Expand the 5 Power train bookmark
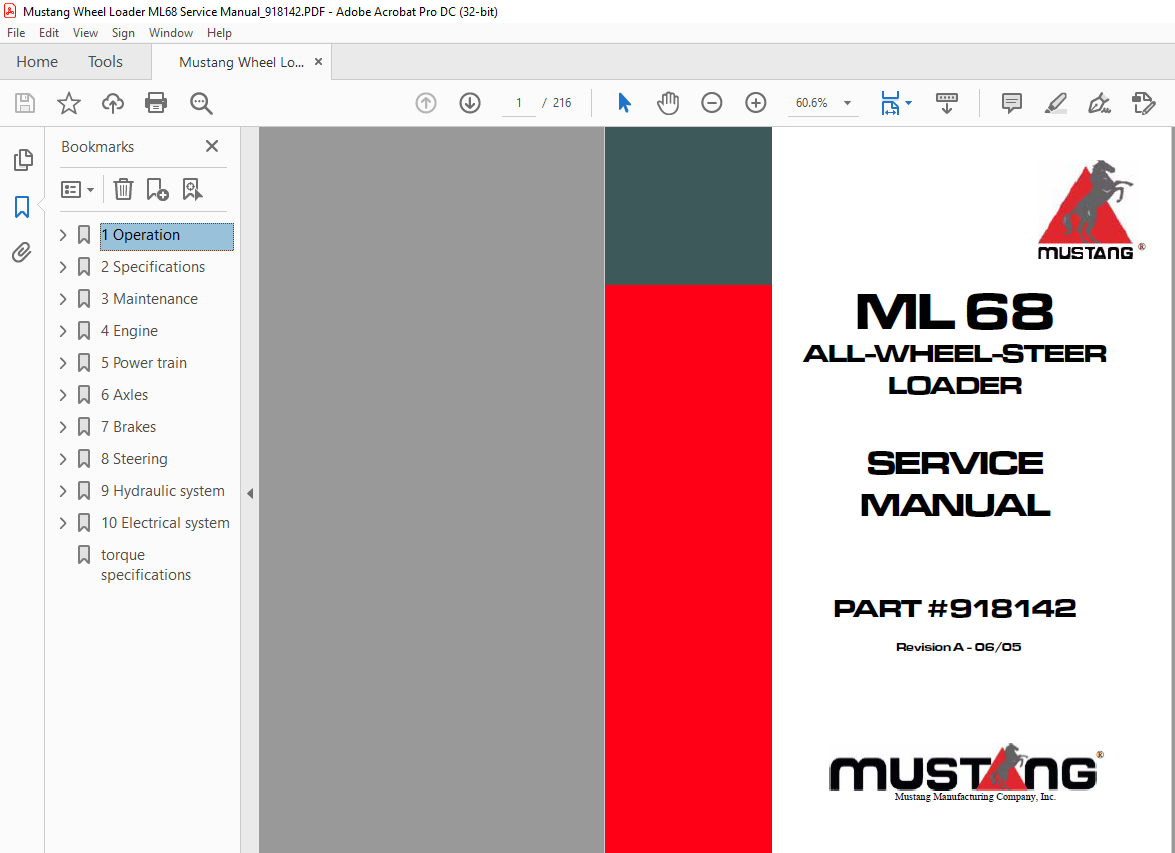 pos(63,363)
